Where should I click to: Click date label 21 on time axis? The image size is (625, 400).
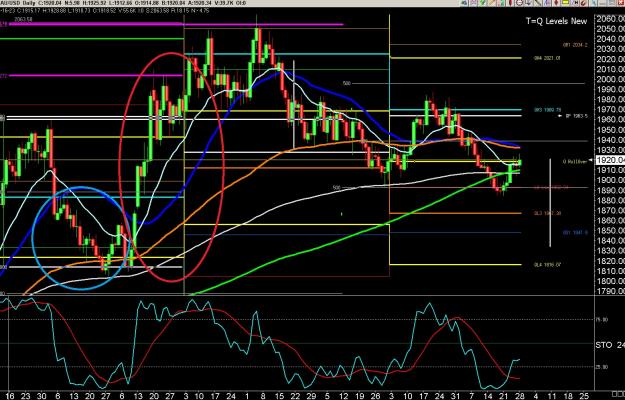(504, 396)
